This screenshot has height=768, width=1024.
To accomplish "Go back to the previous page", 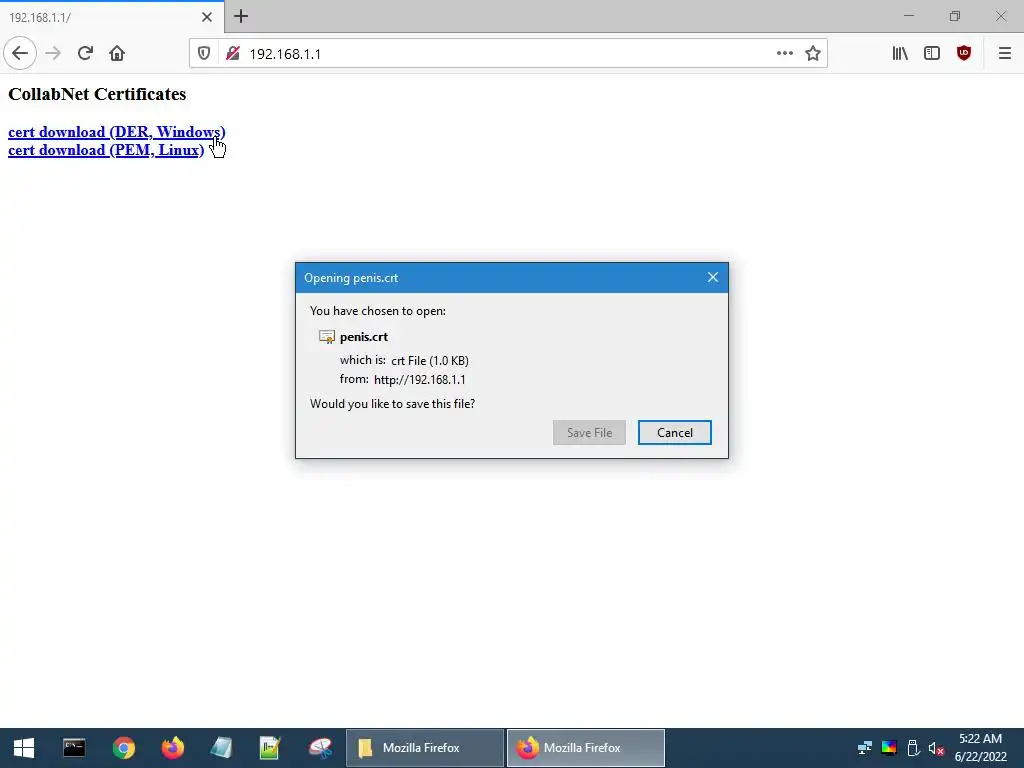I will click(20, 53).
